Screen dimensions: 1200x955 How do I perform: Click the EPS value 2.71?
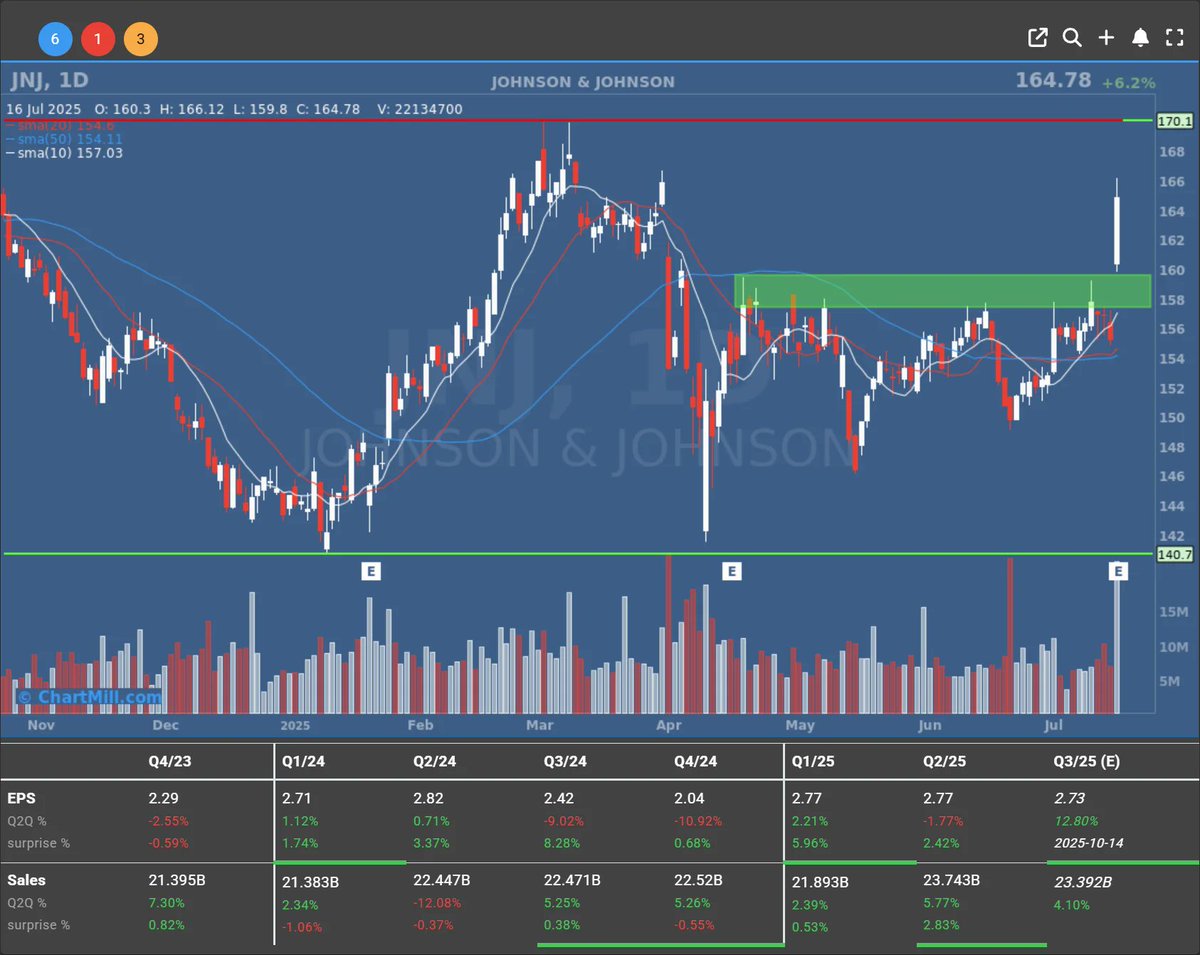pos(297,799)
